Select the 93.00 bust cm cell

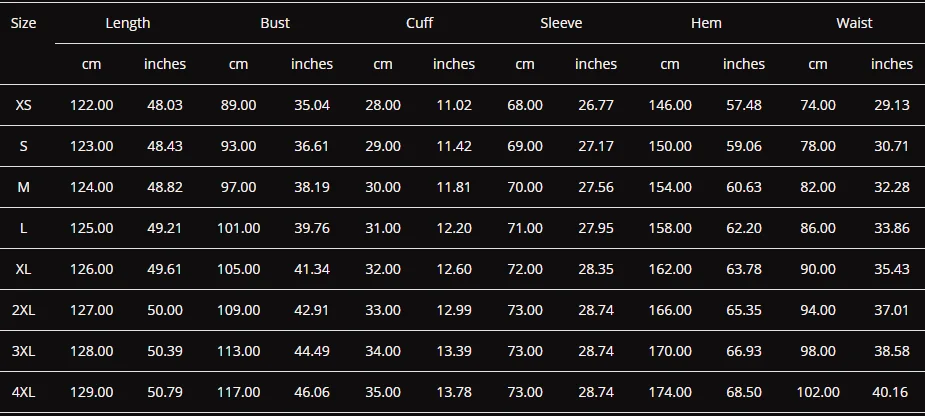tap(238, 146)
